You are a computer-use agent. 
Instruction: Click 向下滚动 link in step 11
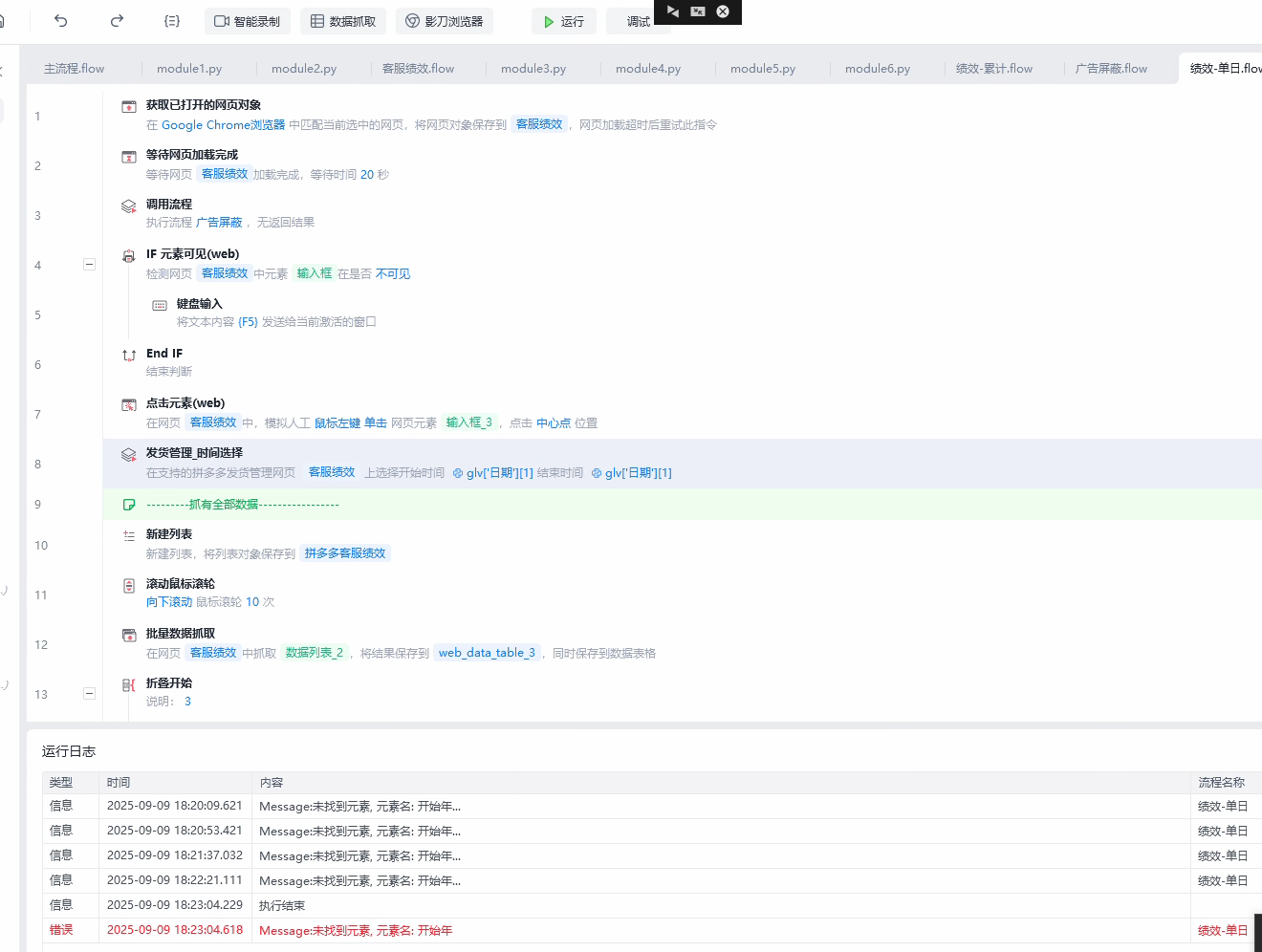click(169, 602)
